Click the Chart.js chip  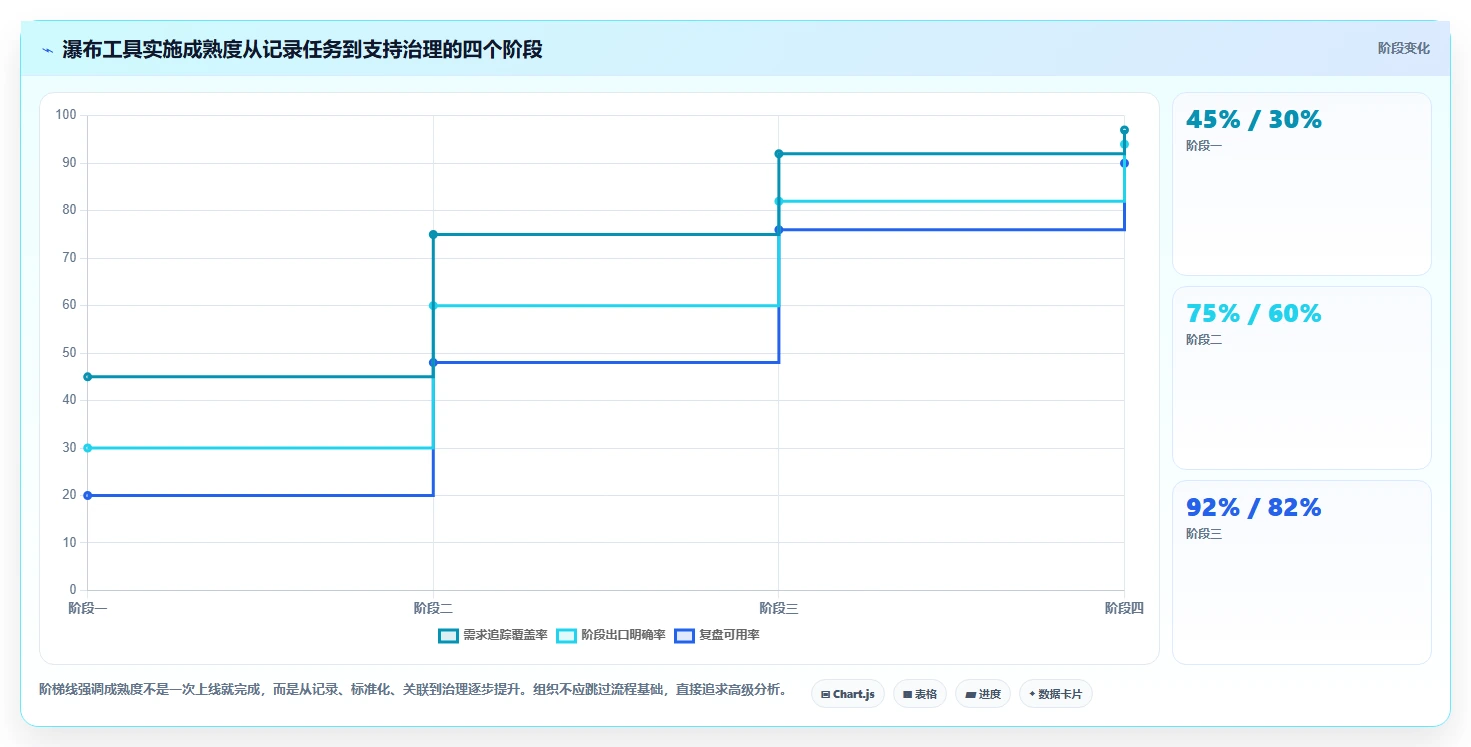point(847,694)
